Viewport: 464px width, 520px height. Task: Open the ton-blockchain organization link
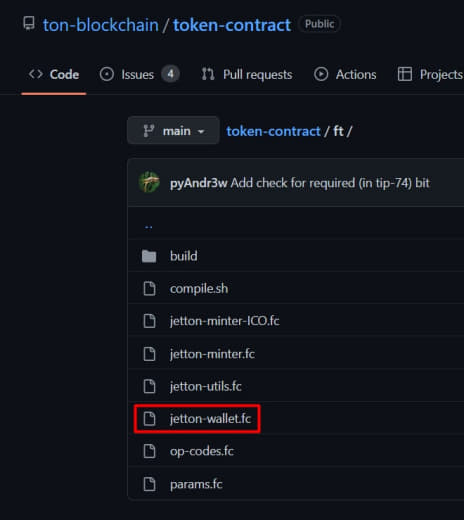click(101, 25)
